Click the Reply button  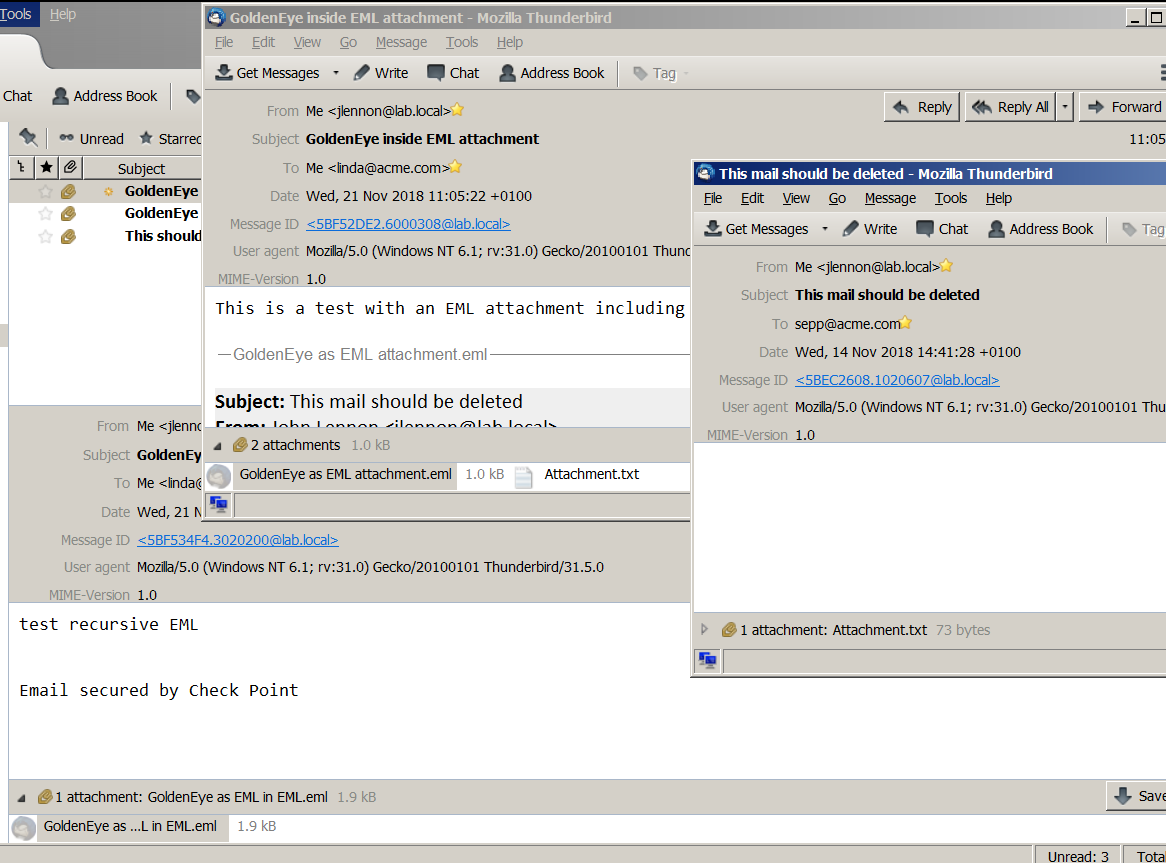point(922,107)
